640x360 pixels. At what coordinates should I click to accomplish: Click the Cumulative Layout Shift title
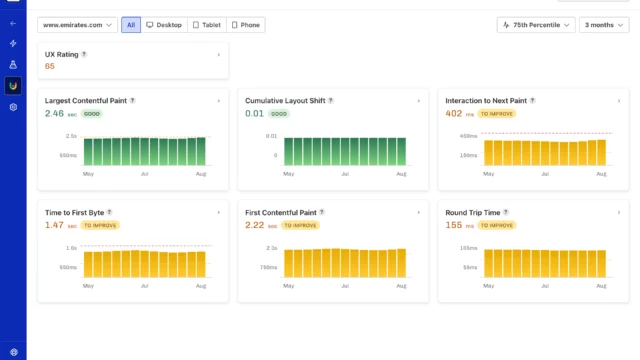pyautogui.click(x=285, y=100)
